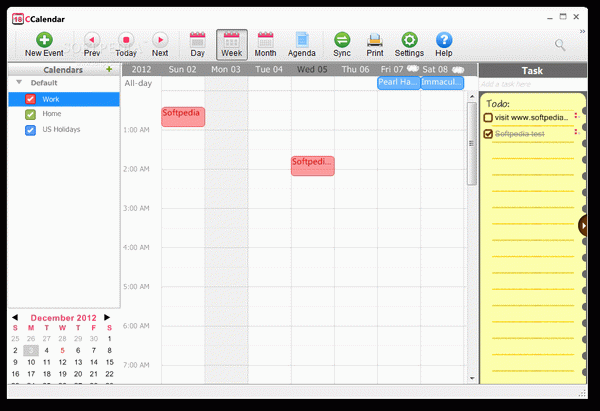This screenshot has height=411, width=600.
Task: Select December 5 in mini calendar
Action: [x=62, y=351]
